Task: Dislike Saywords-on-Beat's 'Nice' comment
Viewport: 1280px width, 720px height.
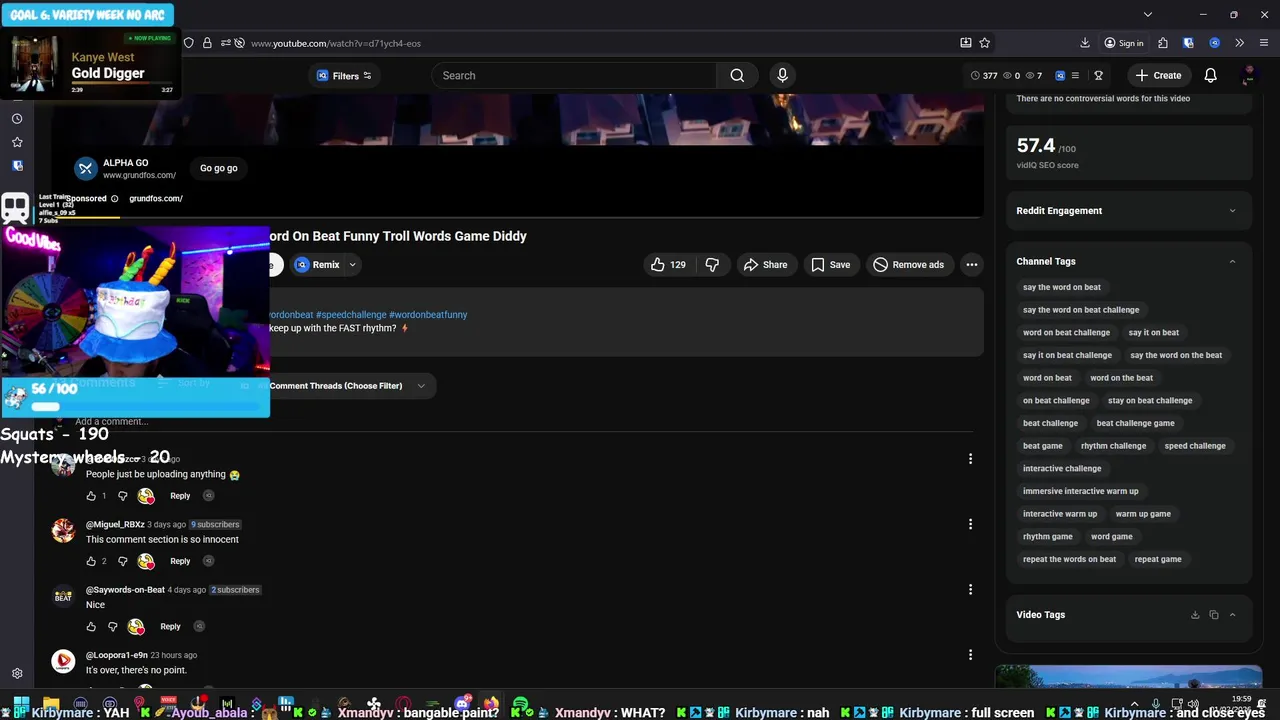Action: point(112,627)
